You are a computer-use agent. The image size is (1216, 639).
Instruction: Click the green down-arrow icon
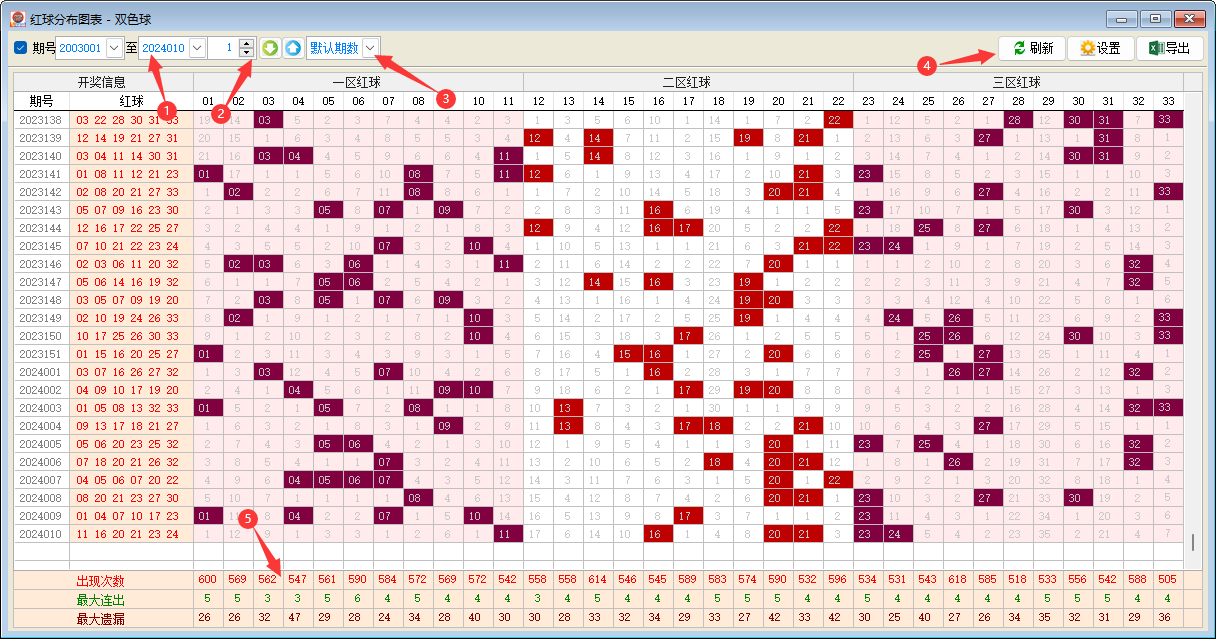tap(270, 48)
